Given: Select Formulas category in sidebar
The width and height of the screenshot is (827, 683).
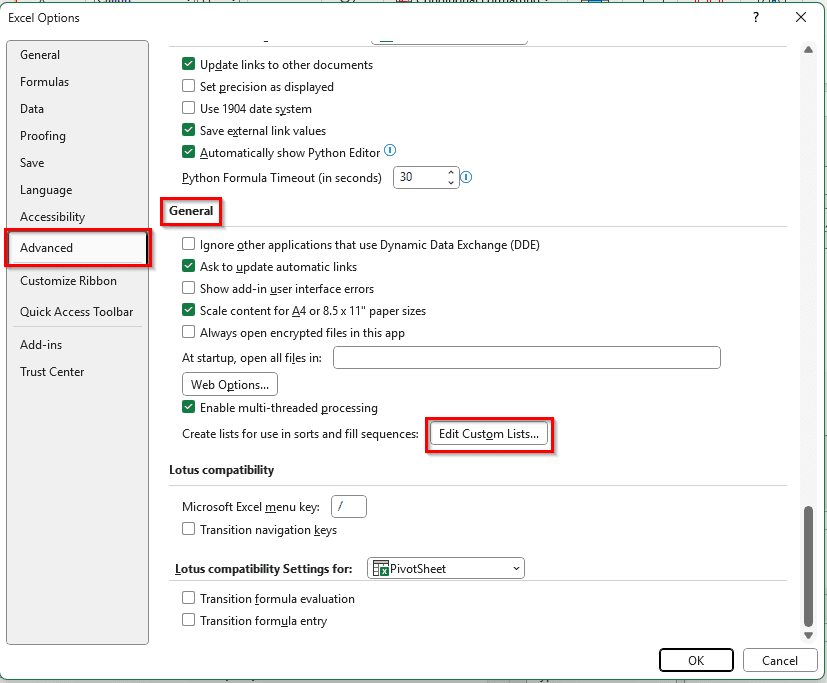Looking at the screenshot, I should pos(44,82).
